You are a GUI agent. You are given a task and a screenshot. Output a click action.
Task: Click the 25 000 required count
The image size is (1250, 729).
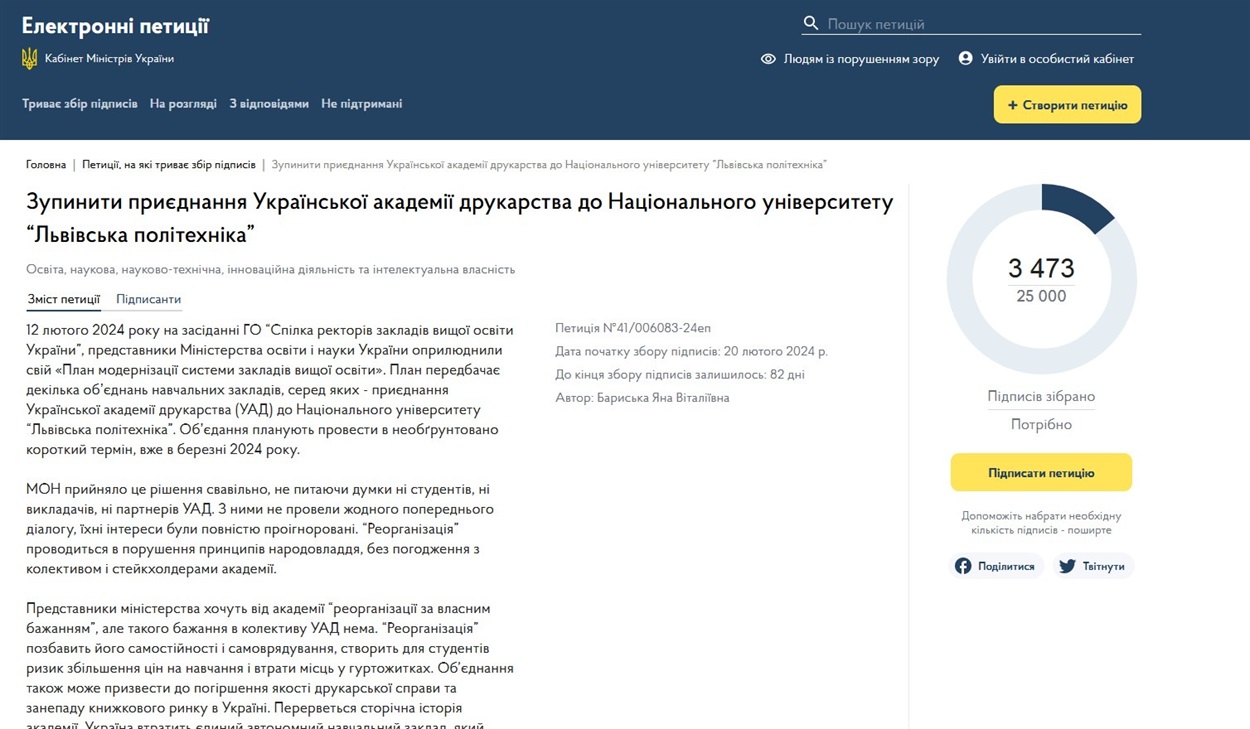click(x=1041, y=297)
